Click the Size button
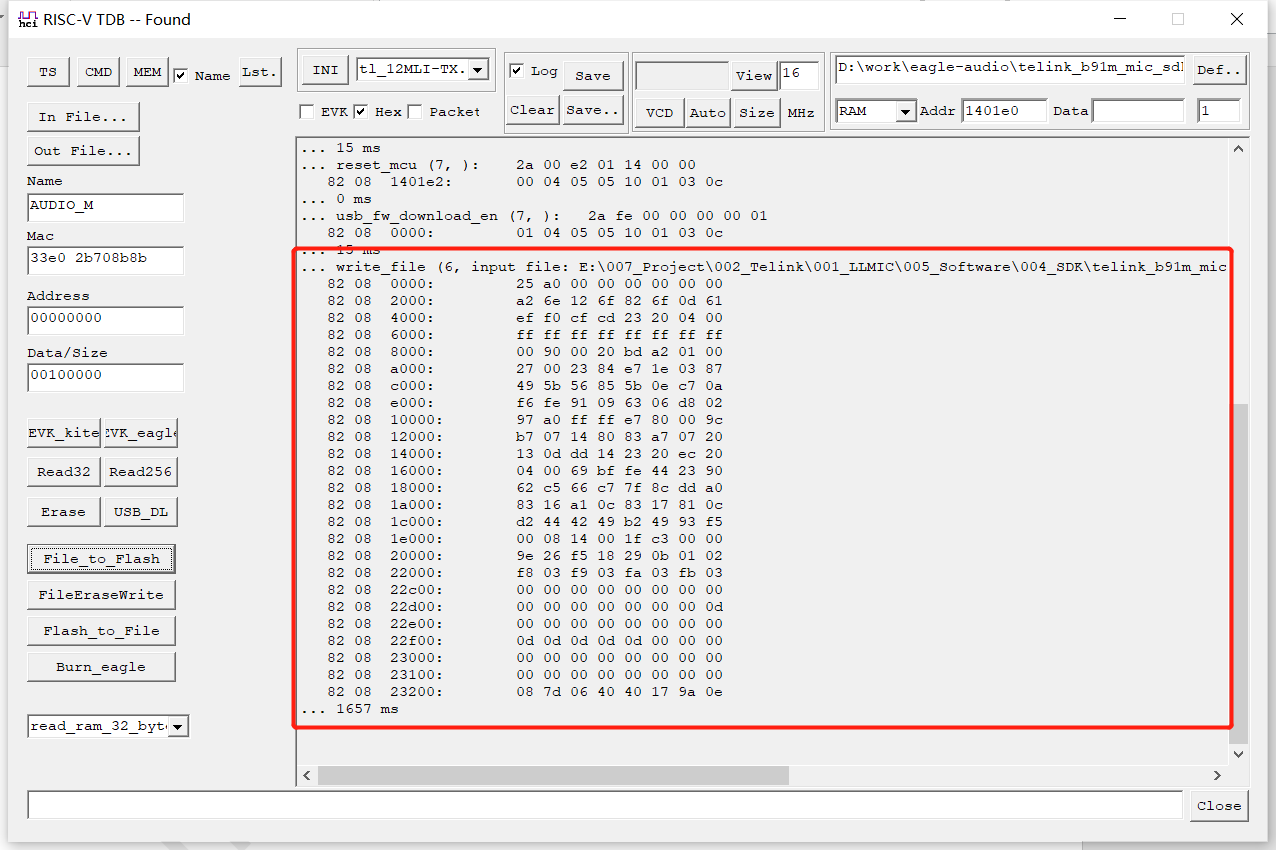This screenshot has height=850, width=1276. click(756, 113)
